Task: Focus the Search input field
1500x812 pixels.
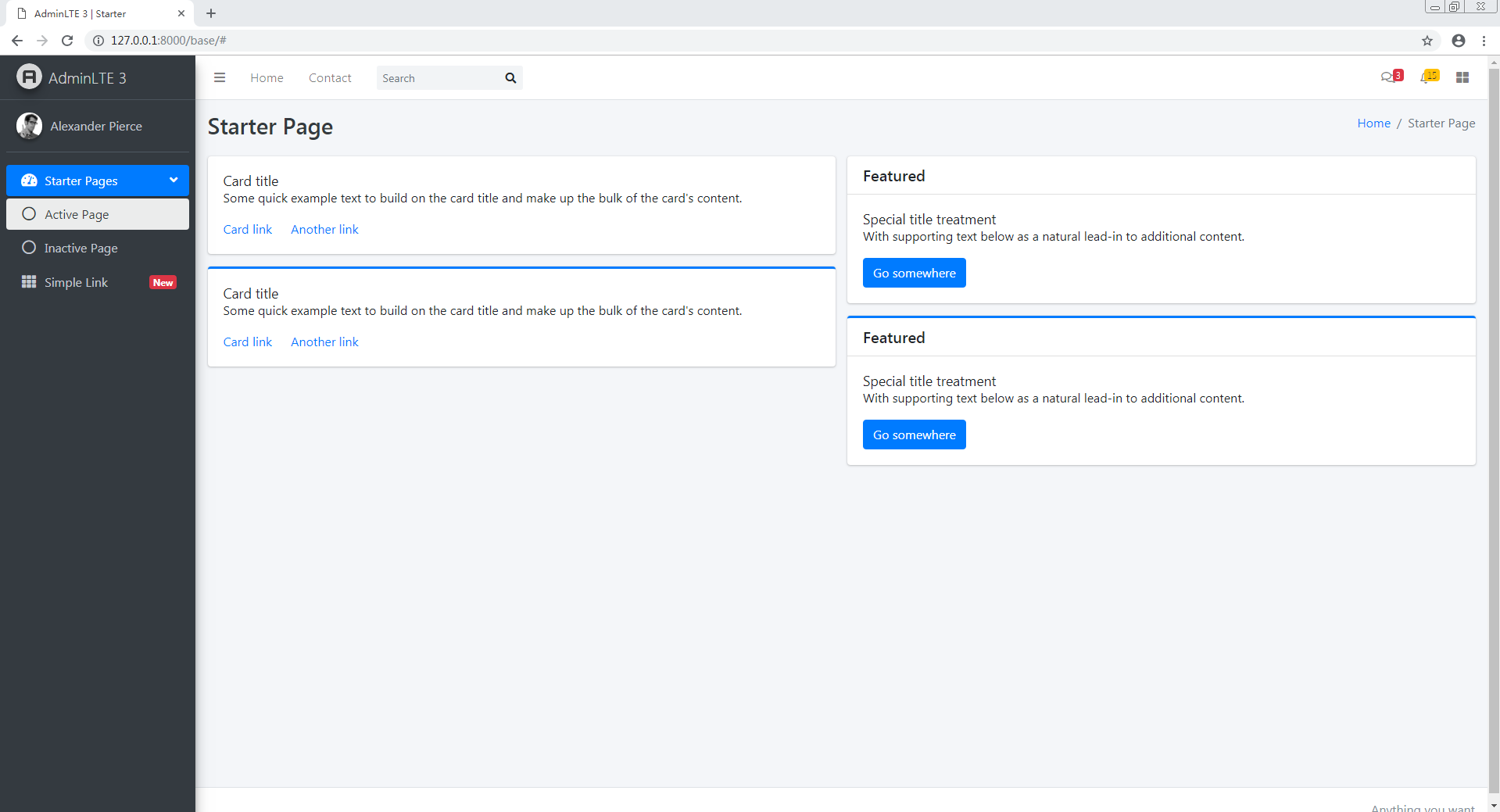Action: [438, 78]
